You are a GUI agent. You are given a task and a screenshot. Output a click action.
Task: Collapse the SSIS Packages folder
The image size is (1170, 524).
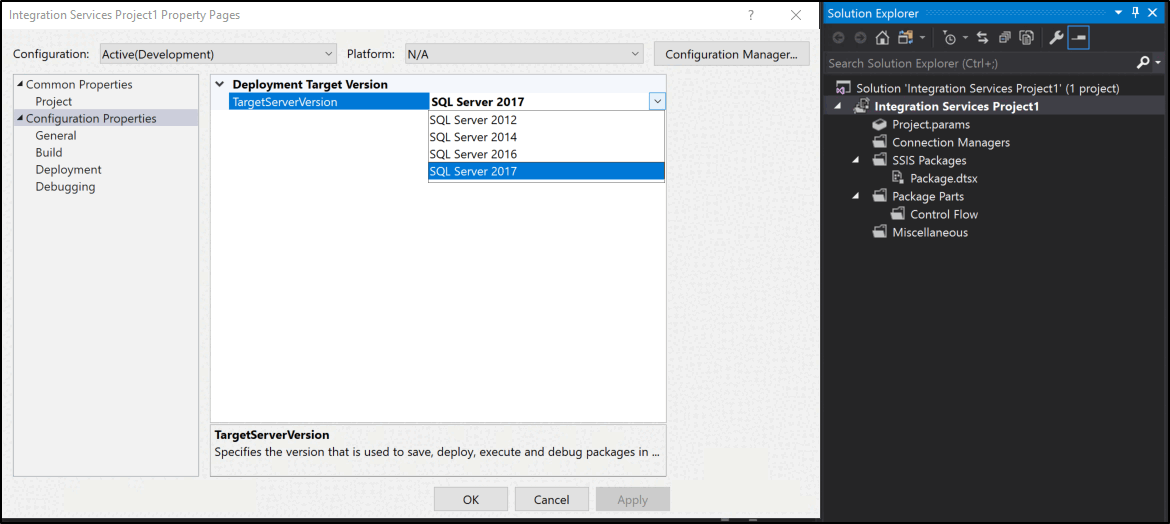point(855,160)
